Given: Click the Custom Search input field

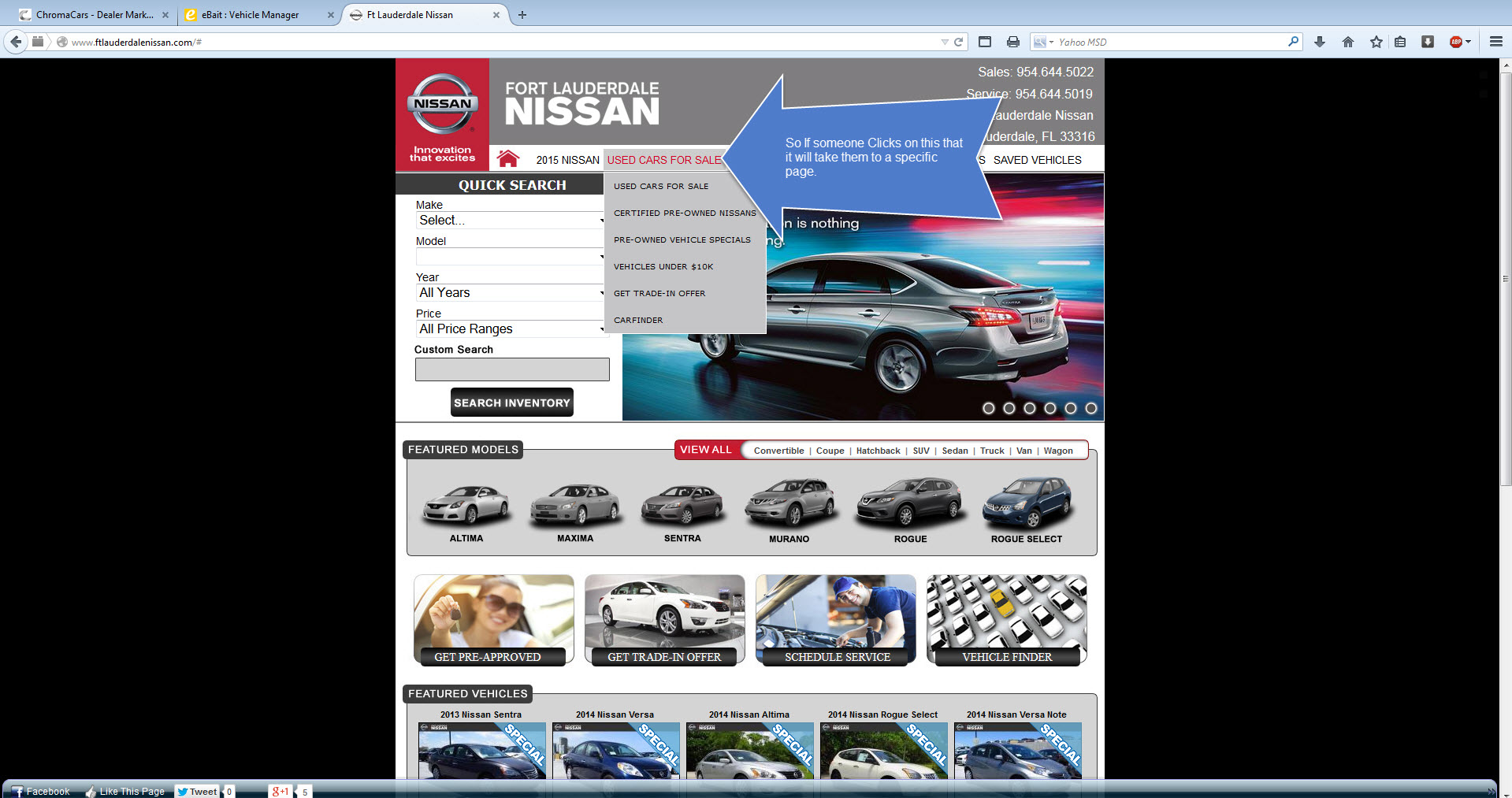Looking at the screenshot, I should coord(512,369).
